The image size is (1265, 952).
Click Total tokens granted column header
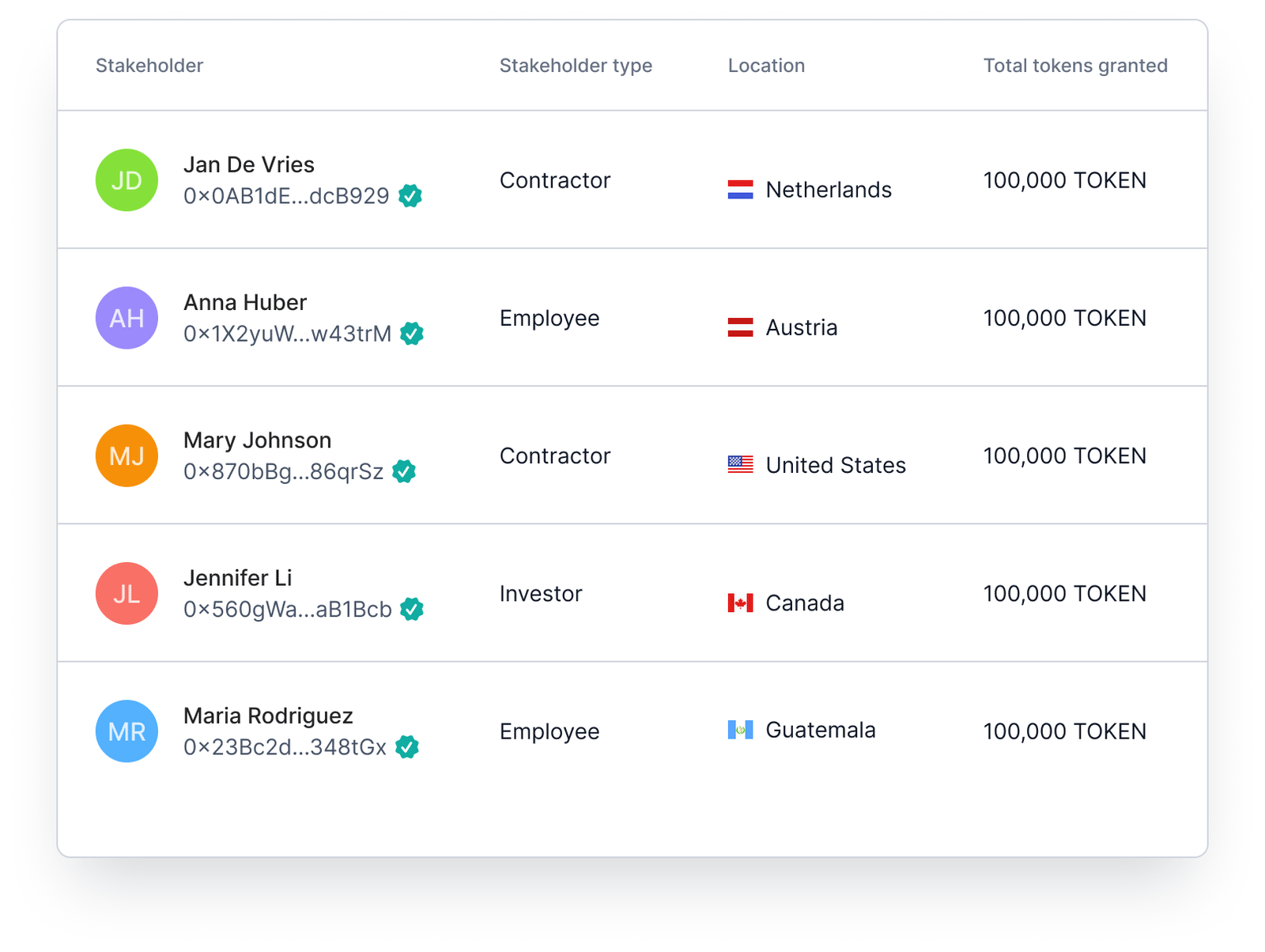[x=1075, y=66]
